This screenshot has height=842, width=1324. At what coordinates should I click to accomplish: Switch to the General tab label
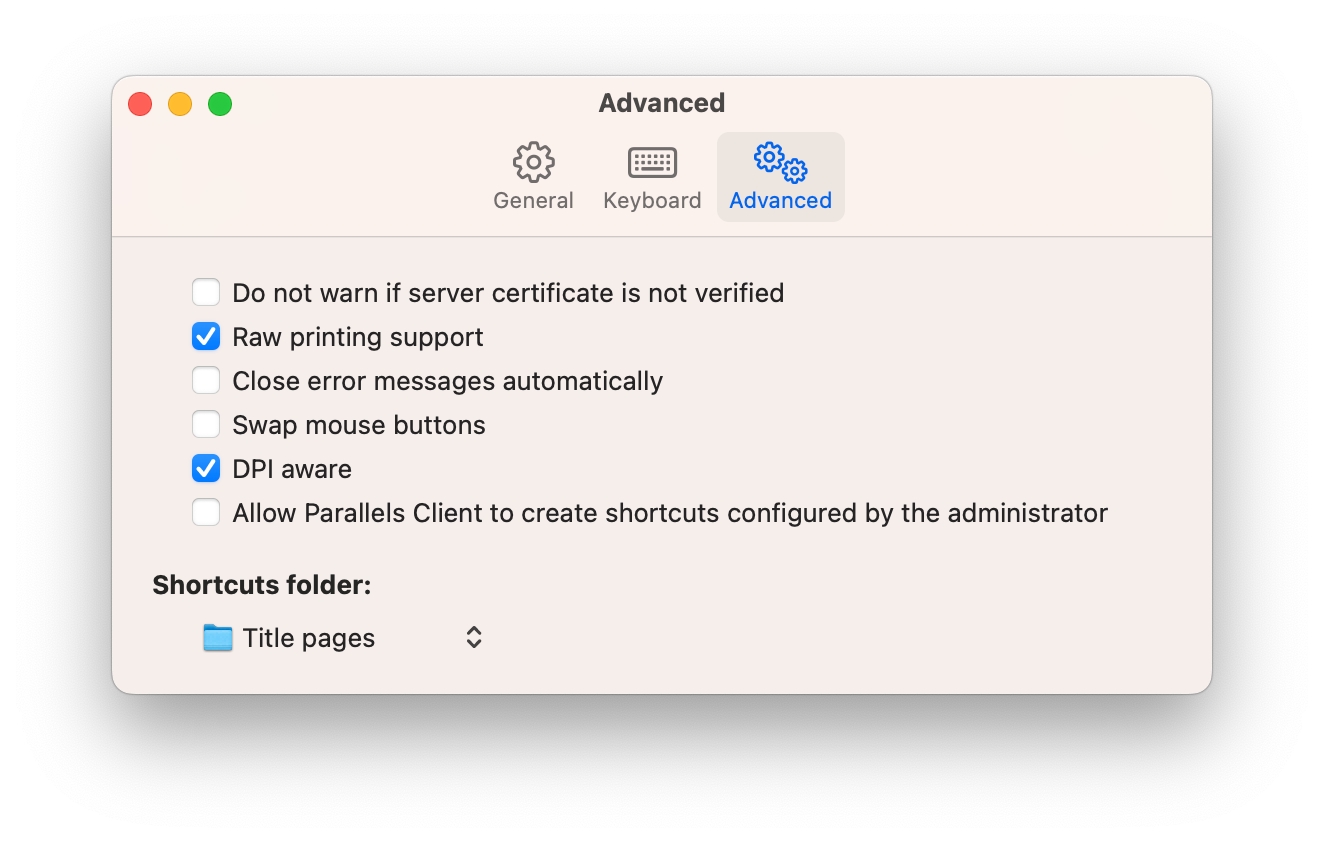533,201
